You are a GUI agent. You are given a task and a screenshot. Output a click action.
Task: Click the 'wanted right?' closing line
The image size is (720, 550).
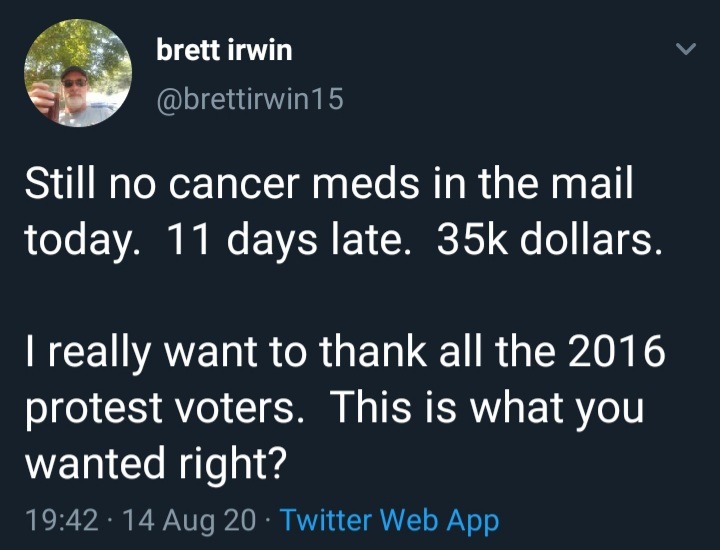pos(154,464)
